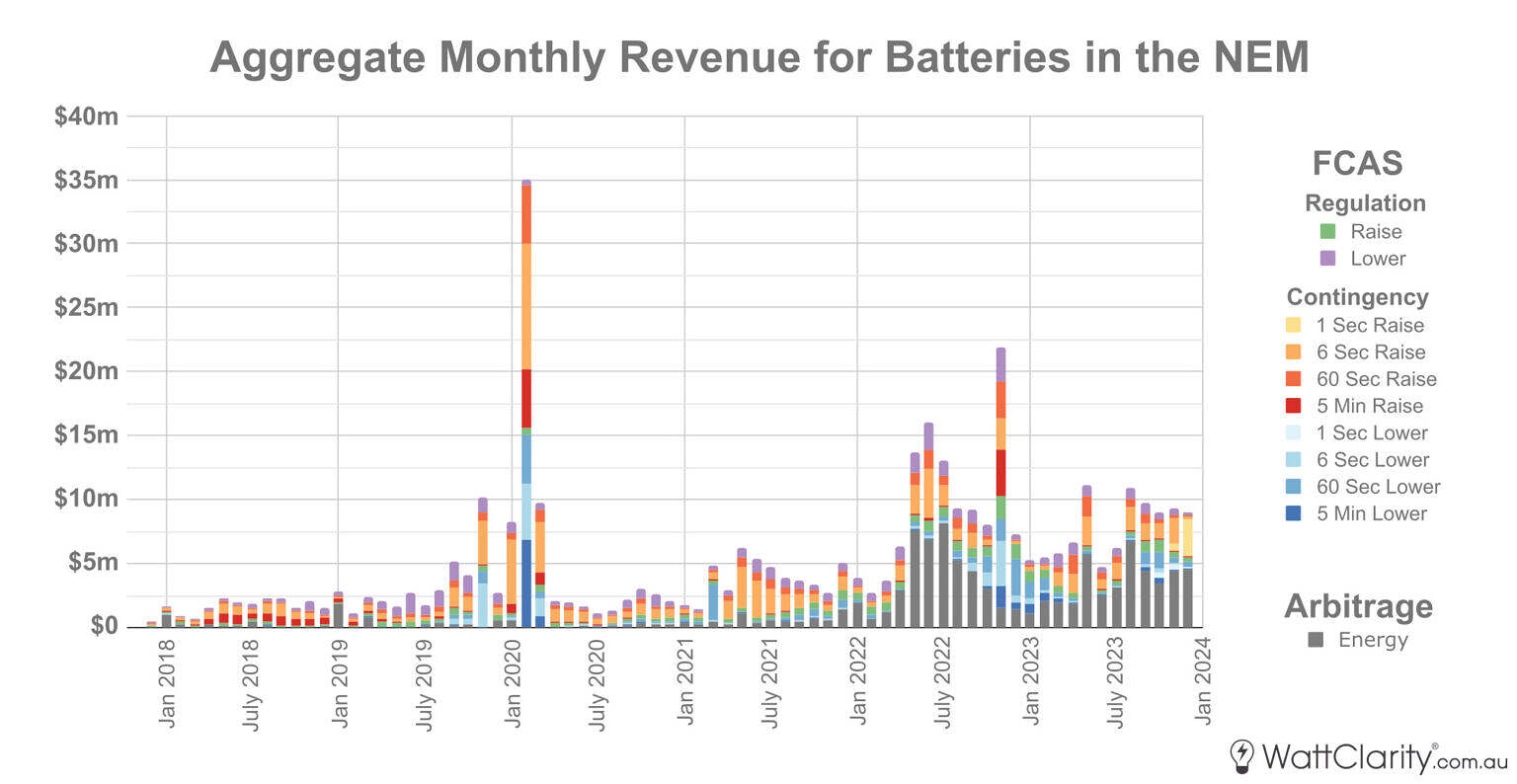Expand the Contingency legend group
Image resolution: width=1517 pixels, height=784 pixels.
coord(1358,297)
